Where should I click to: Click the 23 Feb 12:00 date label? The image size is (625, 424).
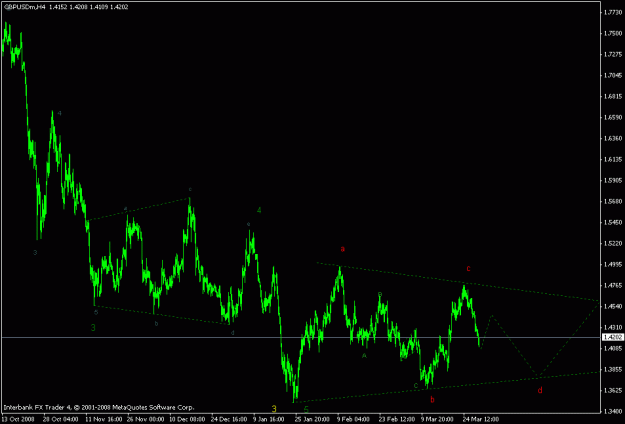(397, 419)
